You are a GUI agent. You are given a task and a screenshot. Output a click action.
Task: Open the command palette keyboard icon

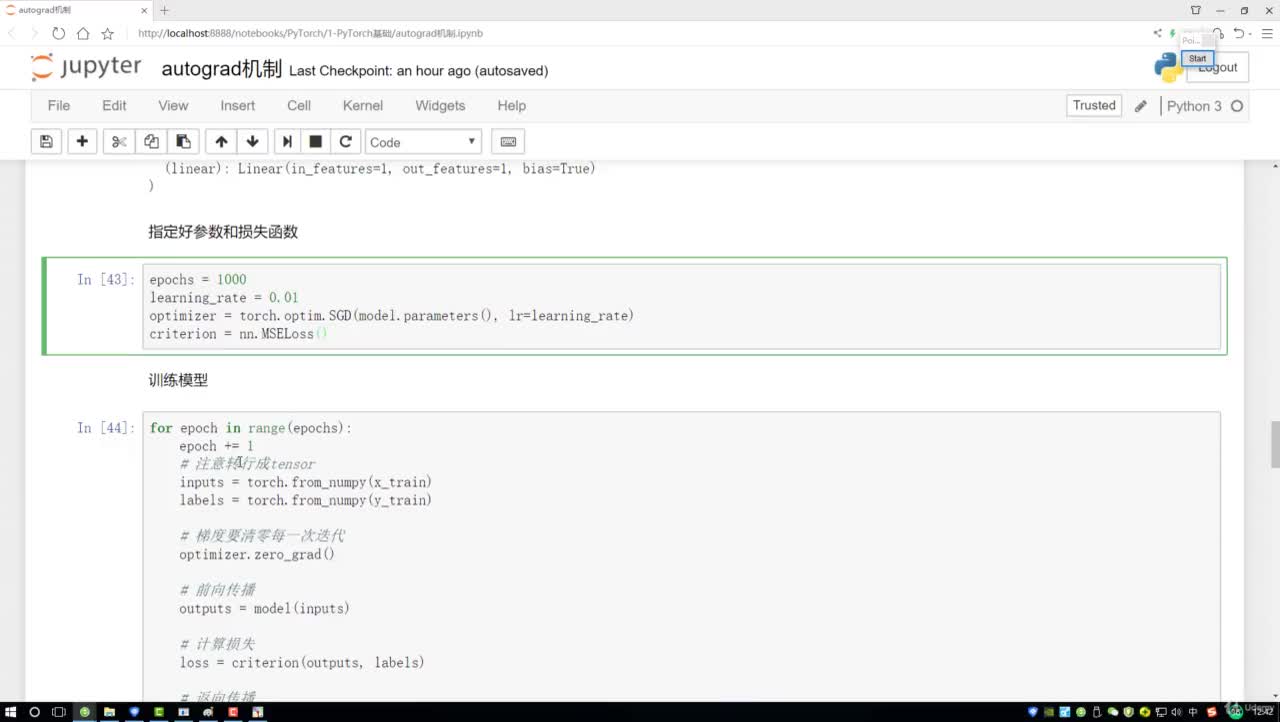coord(508,142)
